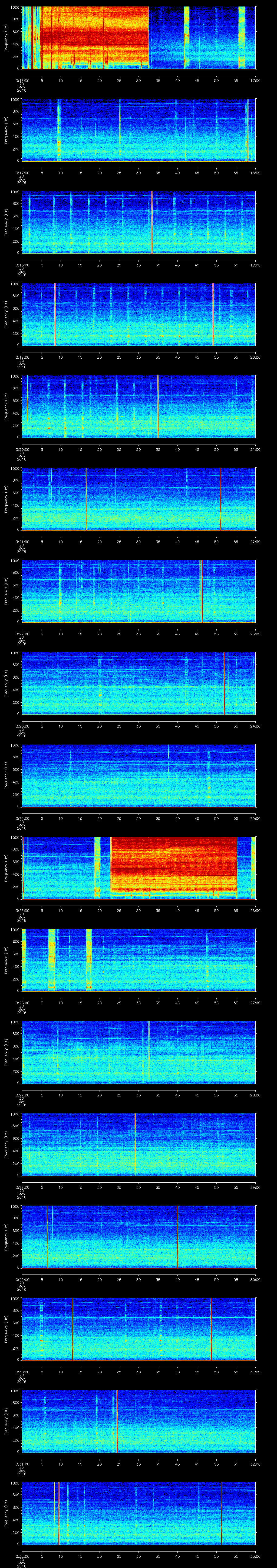Viewport: 277px width, 1568px height.
Task: Select the spectrogram panel starting at 0:27:00
Action: [x=139, y=1052]
